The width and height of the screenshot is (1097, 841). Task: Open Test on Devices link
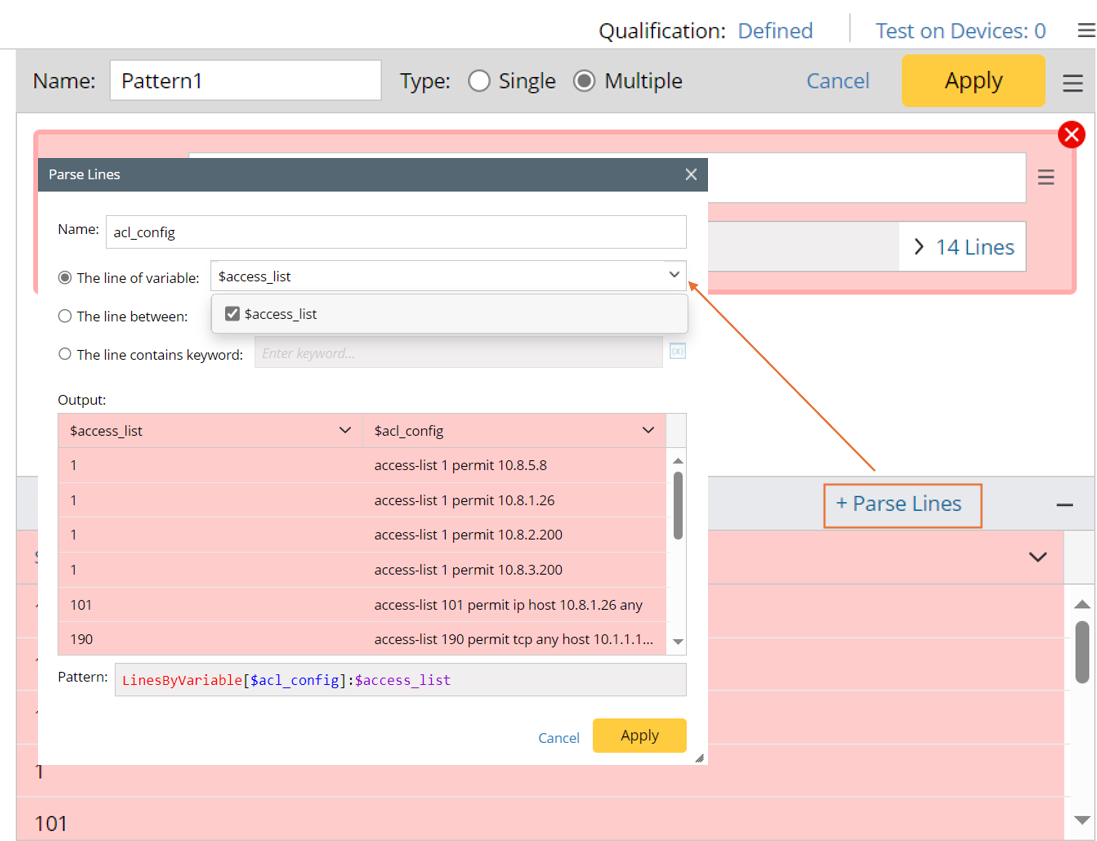960,31
